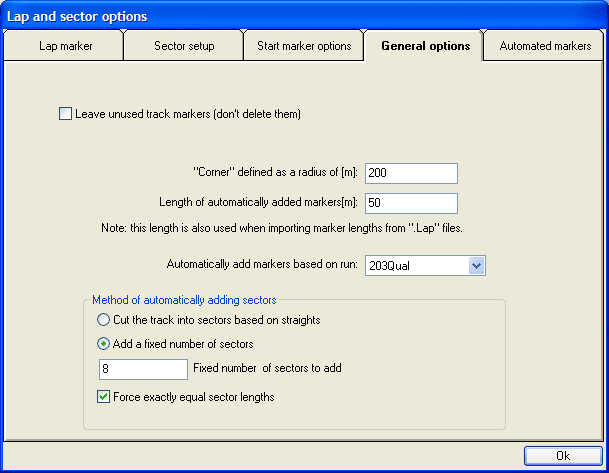Open the Sector setup tab
The width and height of the screenshot is (609, 473).
pos(184,46)
